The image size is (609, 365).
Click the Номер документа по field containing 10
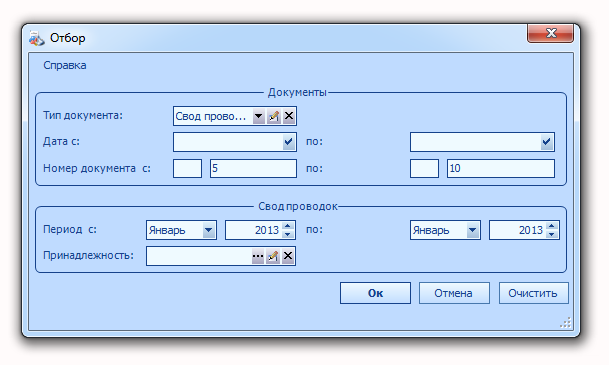501,169
